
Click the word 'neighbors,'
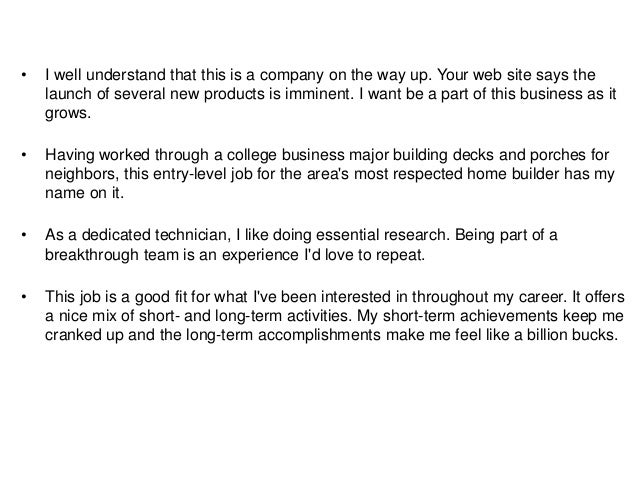click(x=82, y=175)
